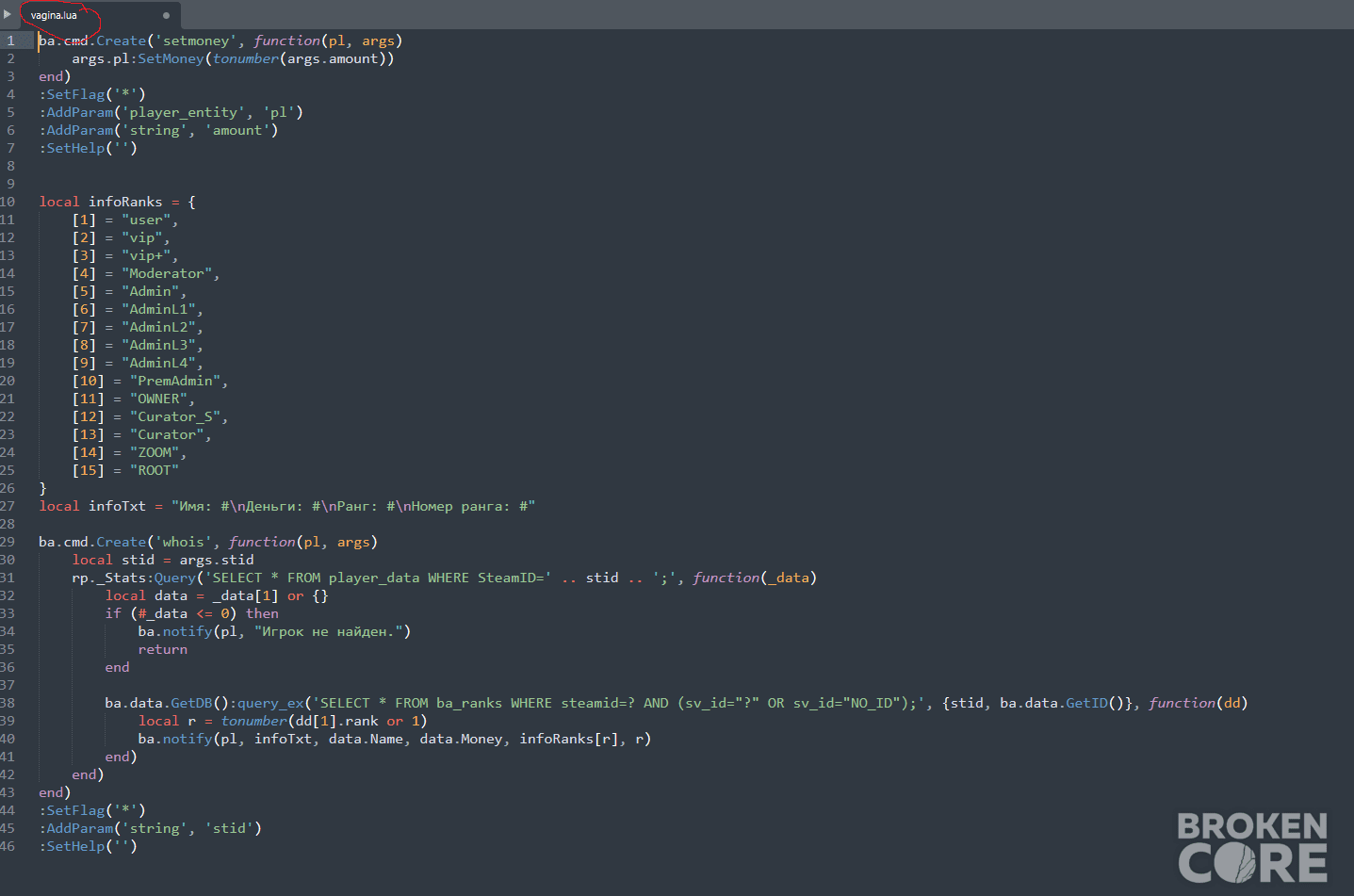Click SetMoney call on line 2

click(x=171, y=58)
